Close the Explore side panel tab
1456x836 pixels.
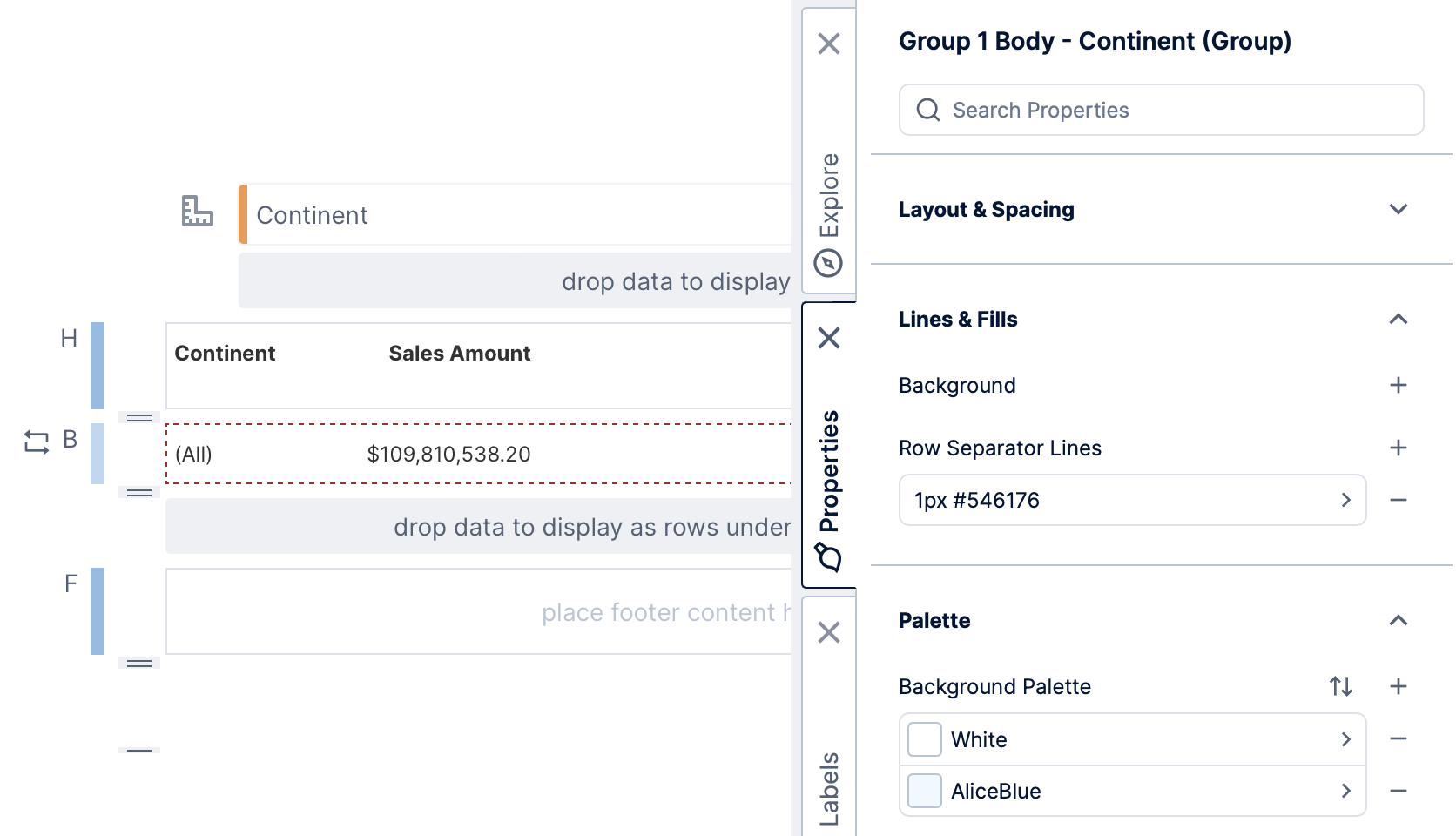tap(829, 44)
